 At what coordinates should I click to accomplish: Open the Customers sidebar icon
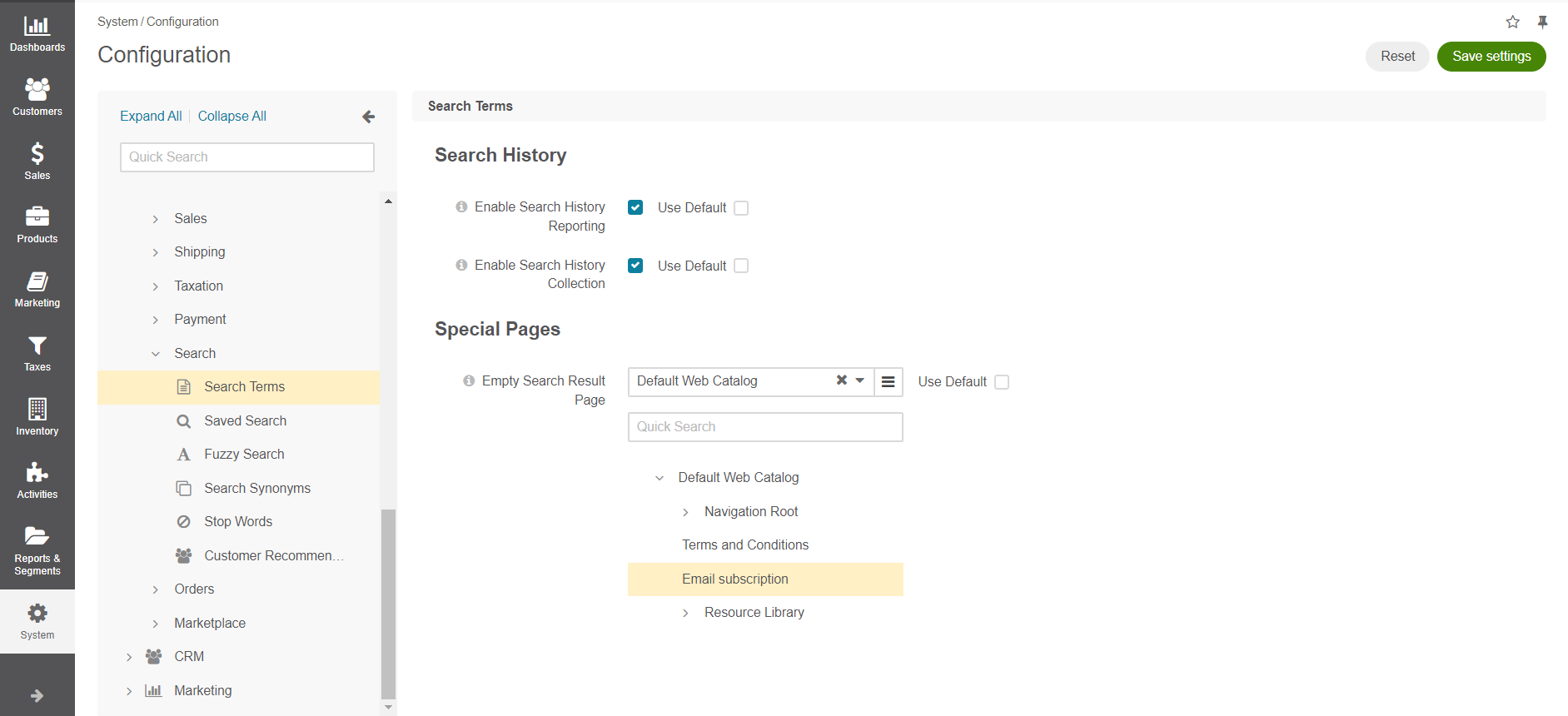pos(37,89)
